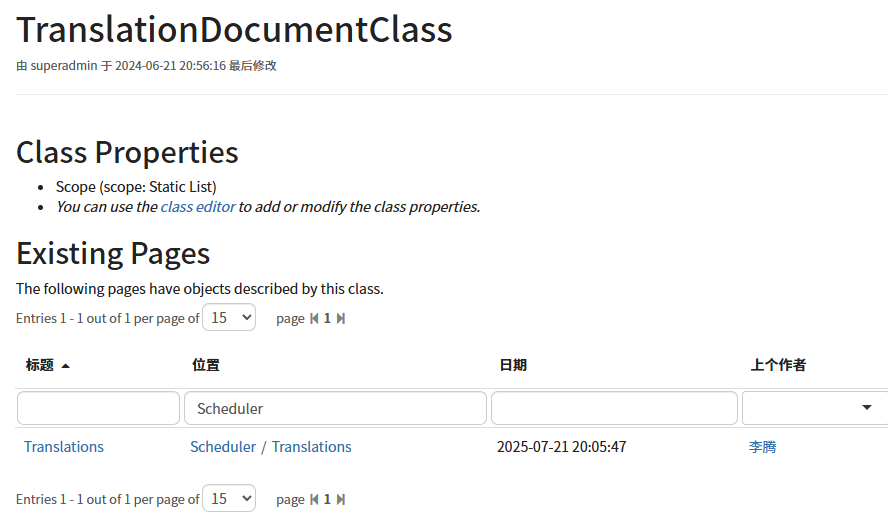Go to next page in bottom pagination
Viewport: 888px width, 529px height.
pyautogui.click(x=341, y=499)
